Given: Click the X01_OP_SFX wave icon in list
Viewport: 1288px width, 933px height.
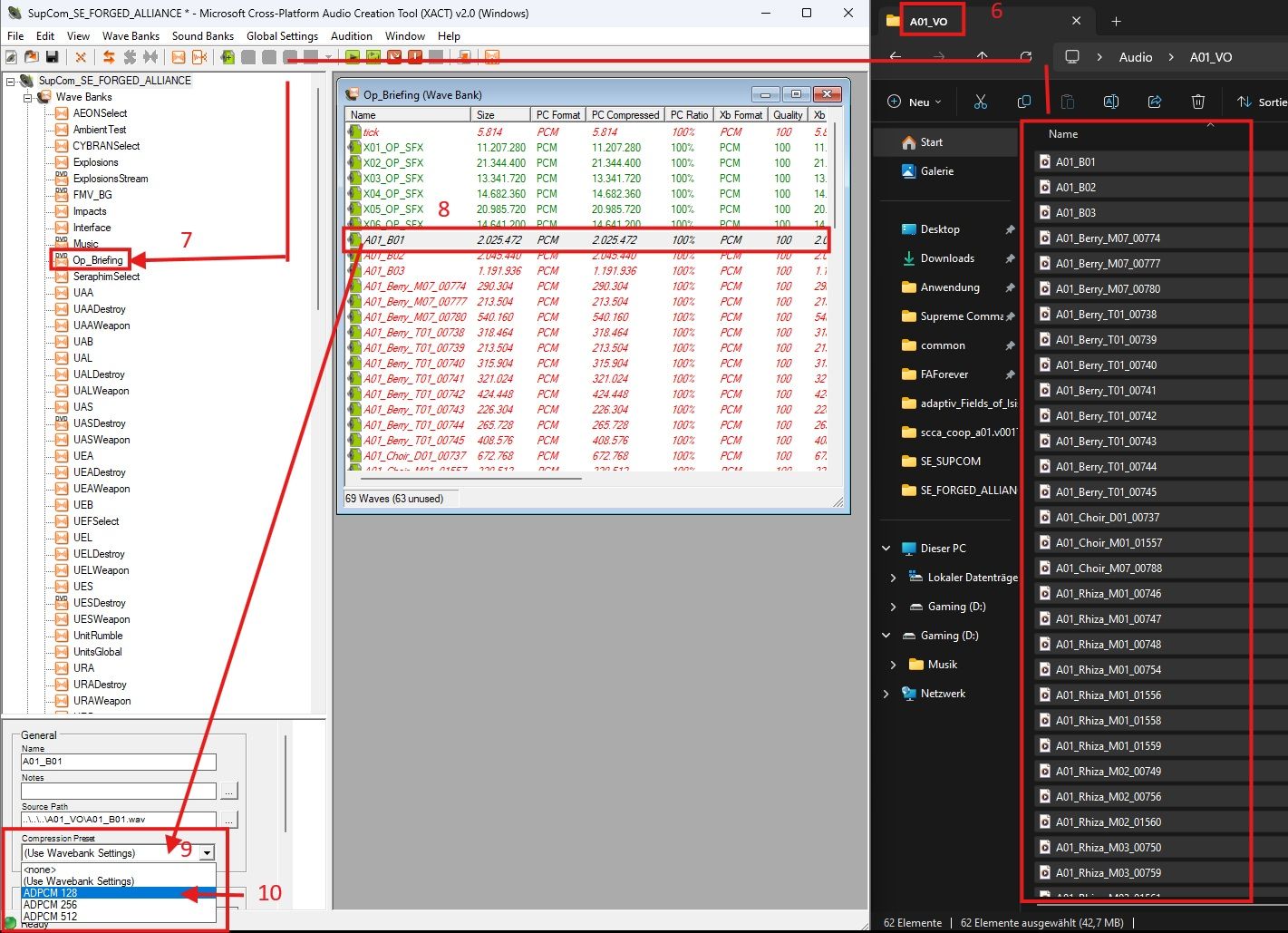Looking at the screenshot, I should [x=354, y=147].
